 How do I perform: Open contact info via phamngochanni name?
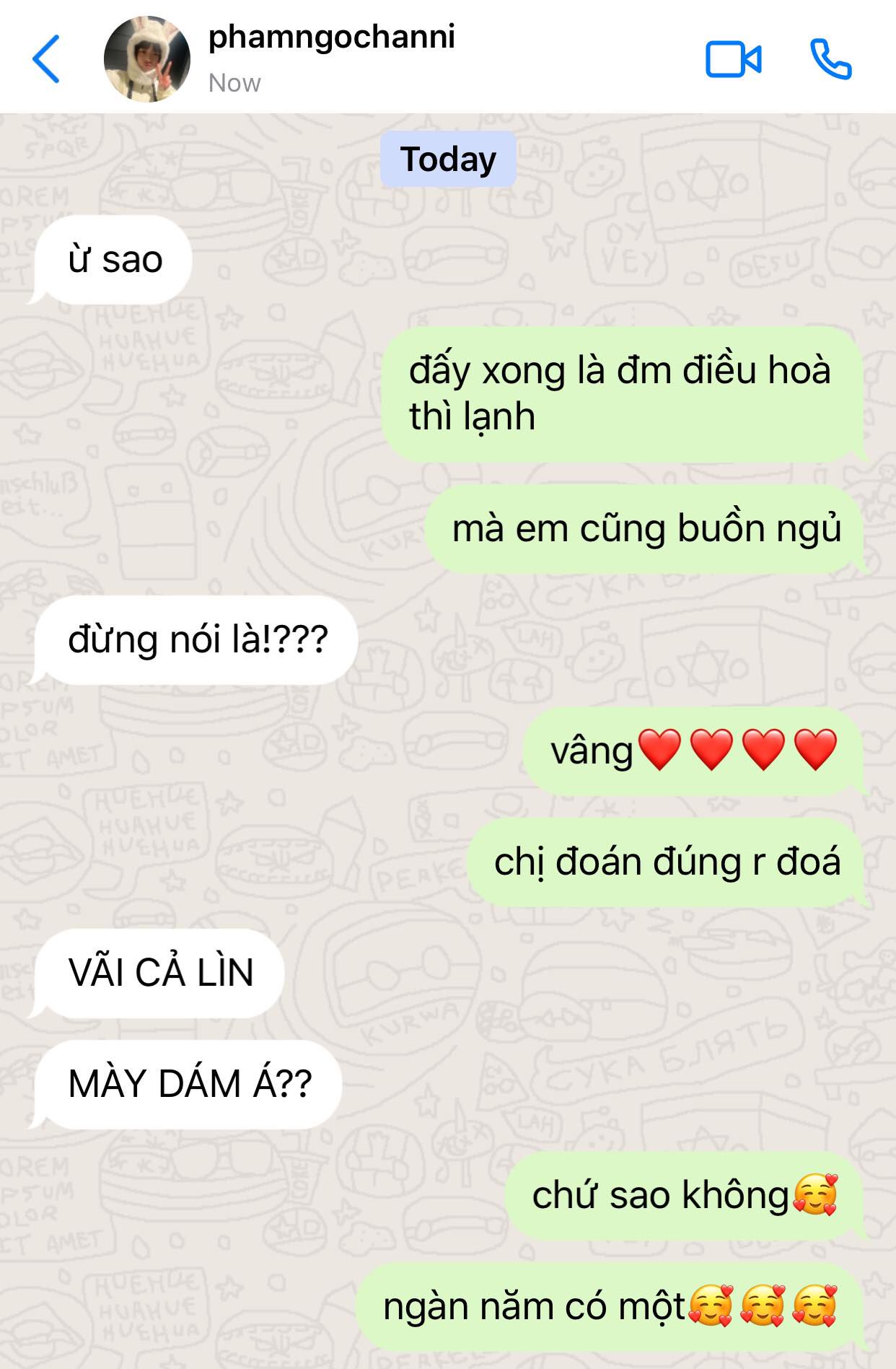click(x=331, y=38)
